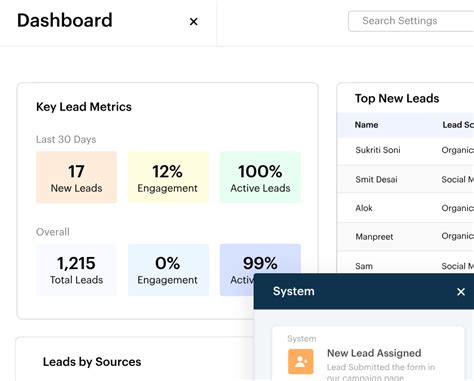
Task: Open the Smit Desai lead row
Action: pos(406,179)
